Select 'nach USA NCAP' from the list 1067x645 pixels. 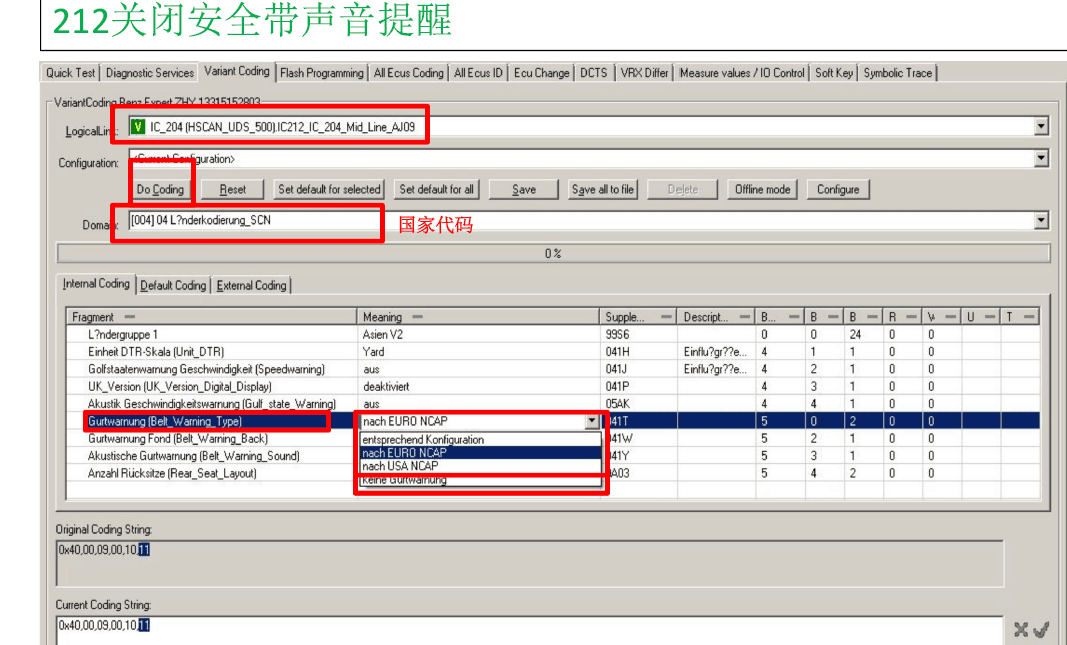pos(400,466)
